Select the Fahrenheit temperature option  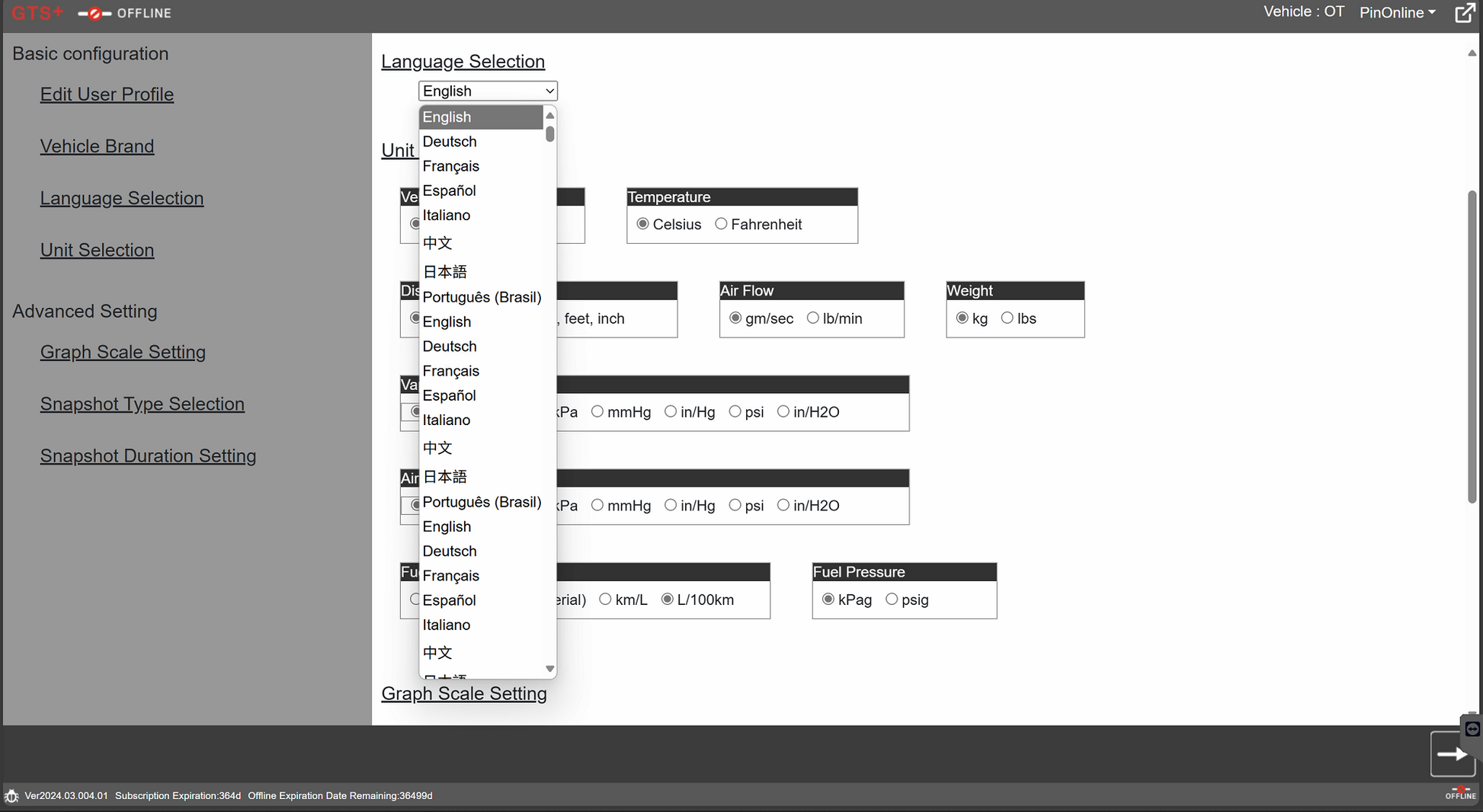pos(721,224)
